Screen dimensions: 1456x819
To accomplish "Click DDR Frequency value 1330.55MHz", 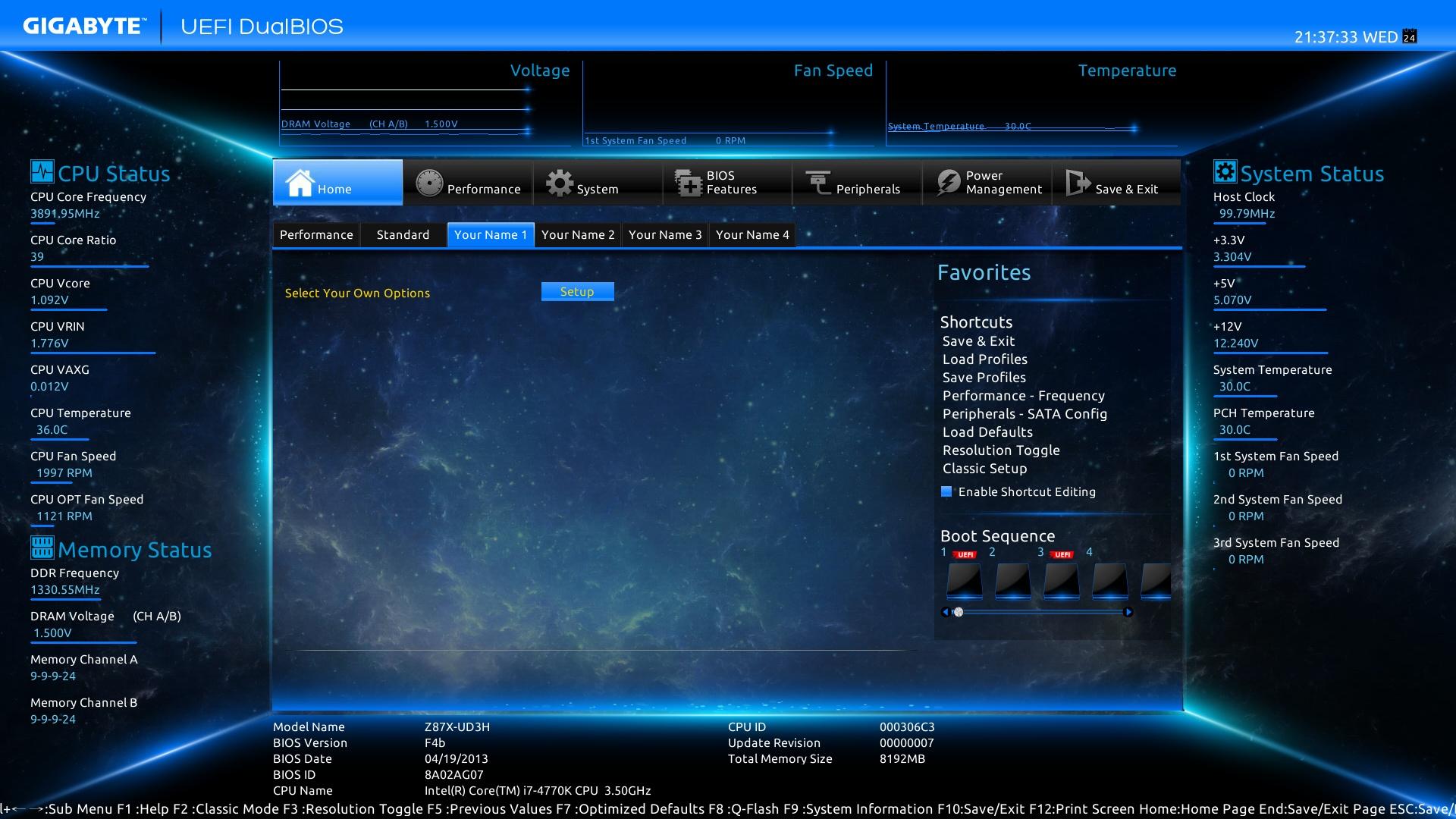I will pos(65,590).
